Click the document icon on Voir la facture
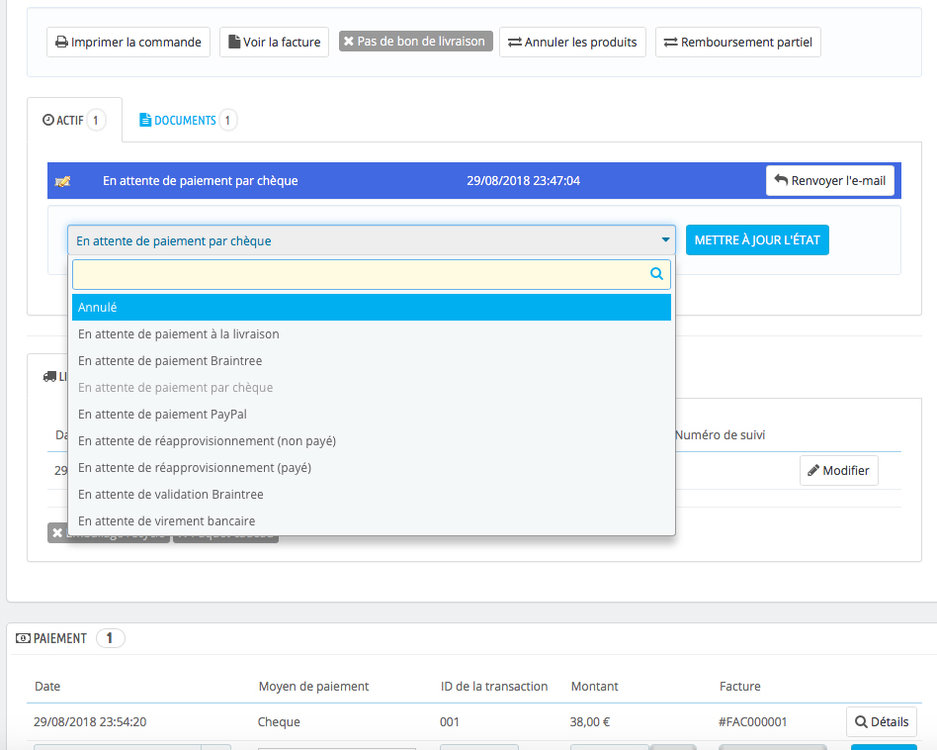This screenshot has width=937, height=750. tap(234, 42)
